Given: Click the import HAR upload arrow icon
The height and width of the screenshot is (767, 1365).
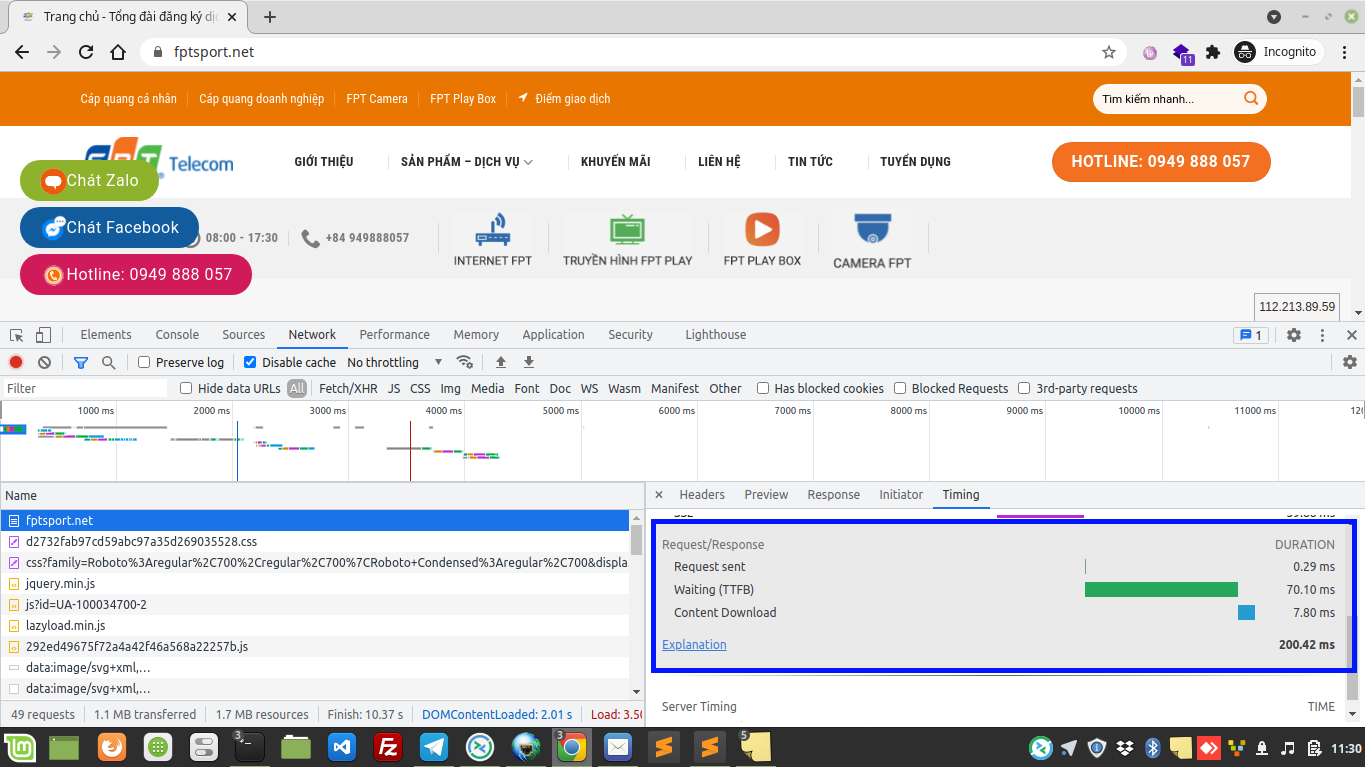Looking at the screenshot, I should 501,362.
